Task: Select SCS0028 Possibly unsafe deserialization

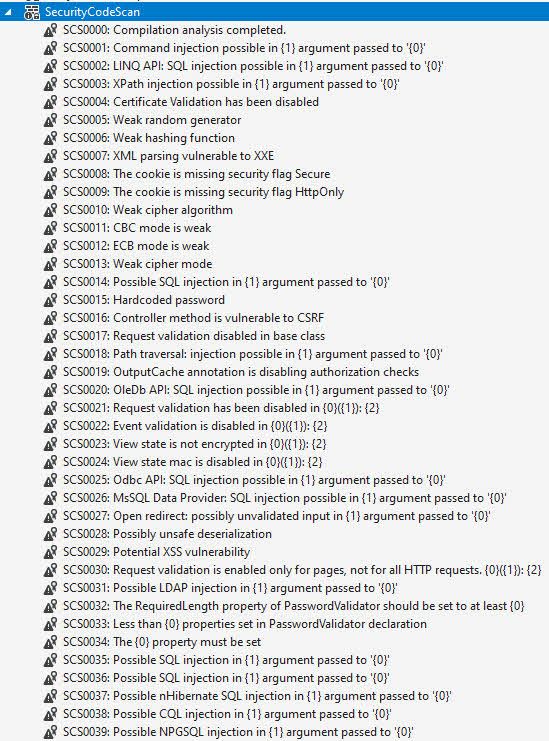Action: 167,534
